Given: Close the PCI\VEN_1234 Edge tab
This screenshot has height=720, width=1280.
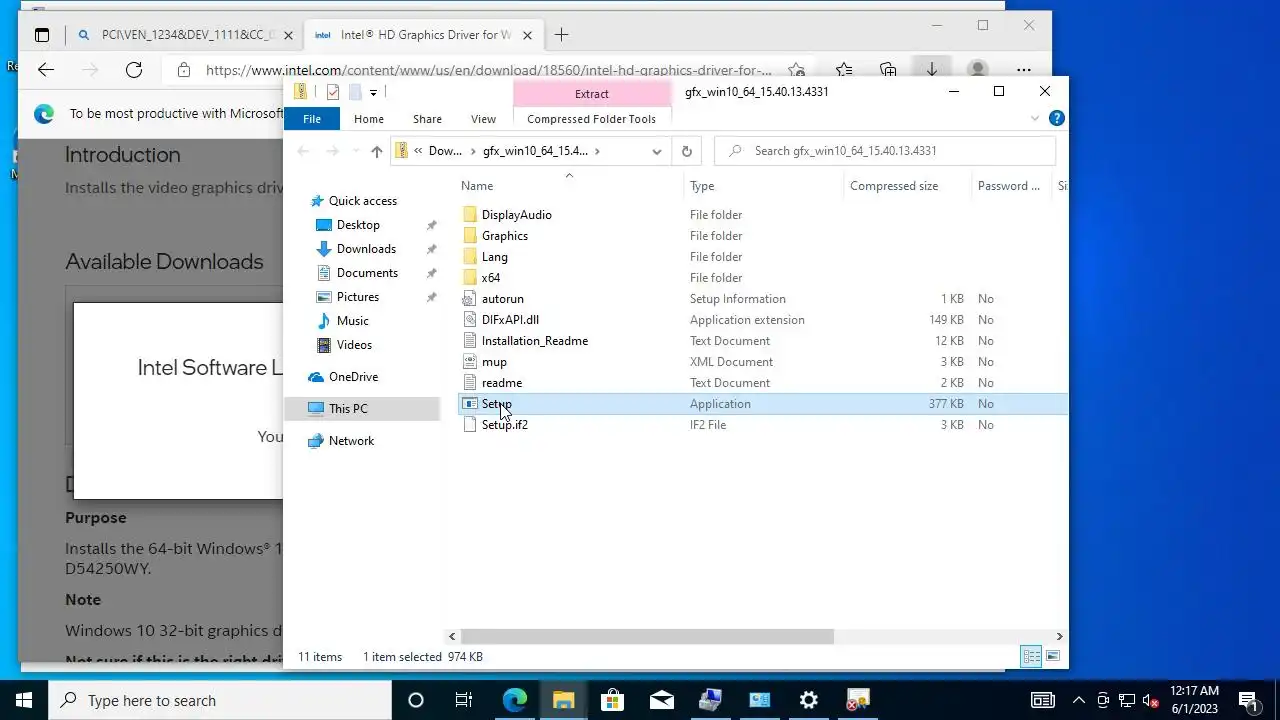Looking at the screenshot, I should (288, 35).
